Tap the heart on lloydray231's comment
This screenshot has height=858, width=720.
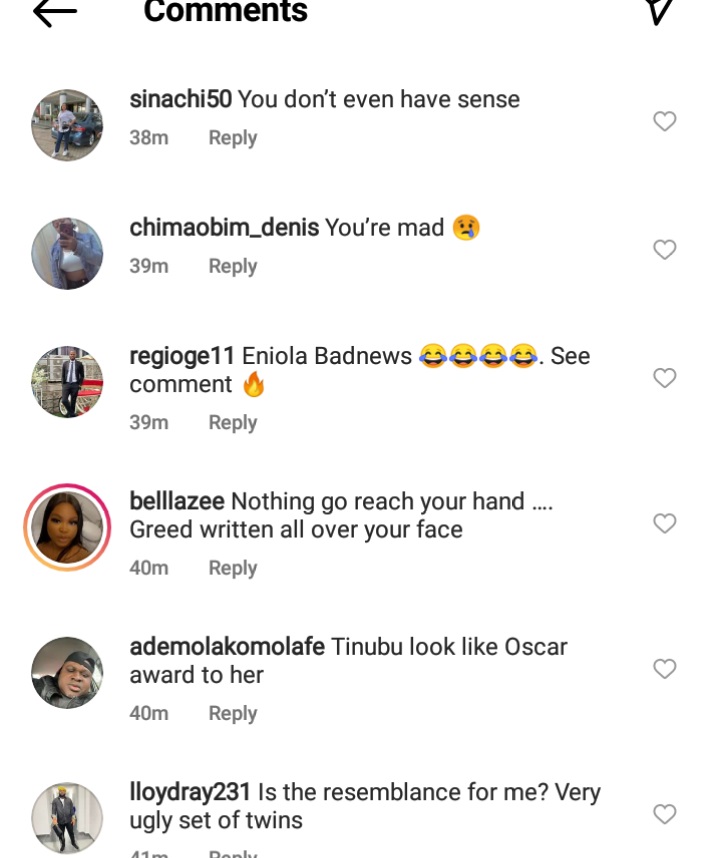(x=665, y=814)
